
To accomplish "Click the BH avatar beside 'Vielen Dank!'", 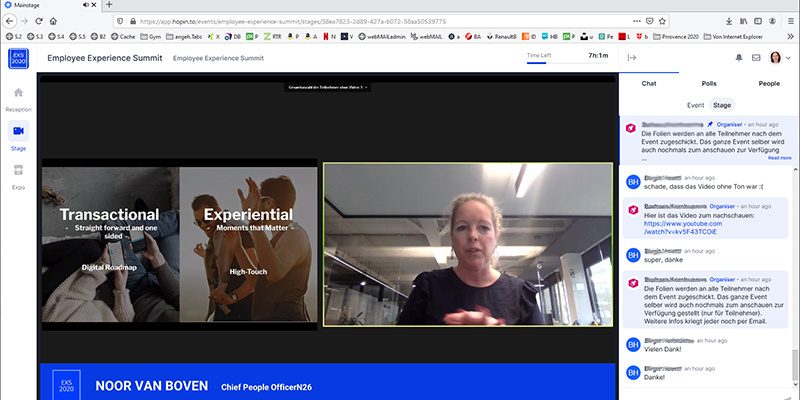I will coord(633,344).
